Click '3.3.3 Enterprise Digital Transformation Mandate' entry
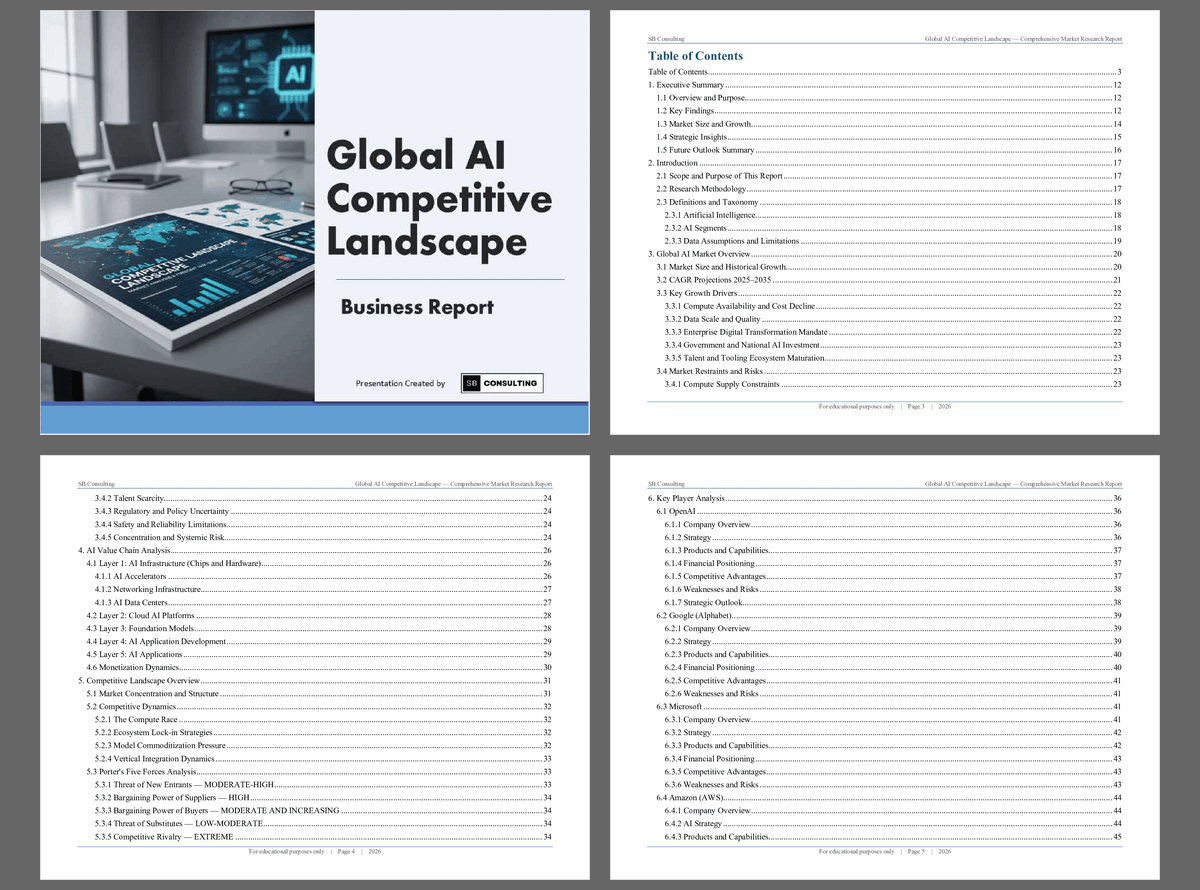Viewport: 1200px width, 890px height. pyautogui.click(x=745, y=332)
